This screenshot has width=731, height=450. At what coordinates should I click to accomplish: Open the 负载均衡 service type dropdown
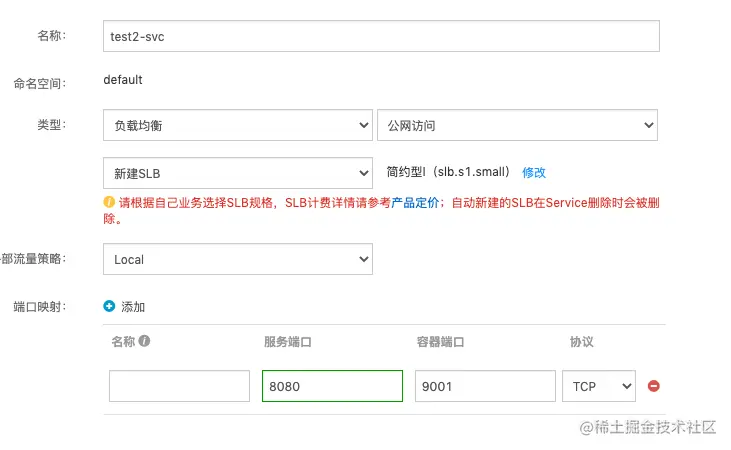pos(237,125)
